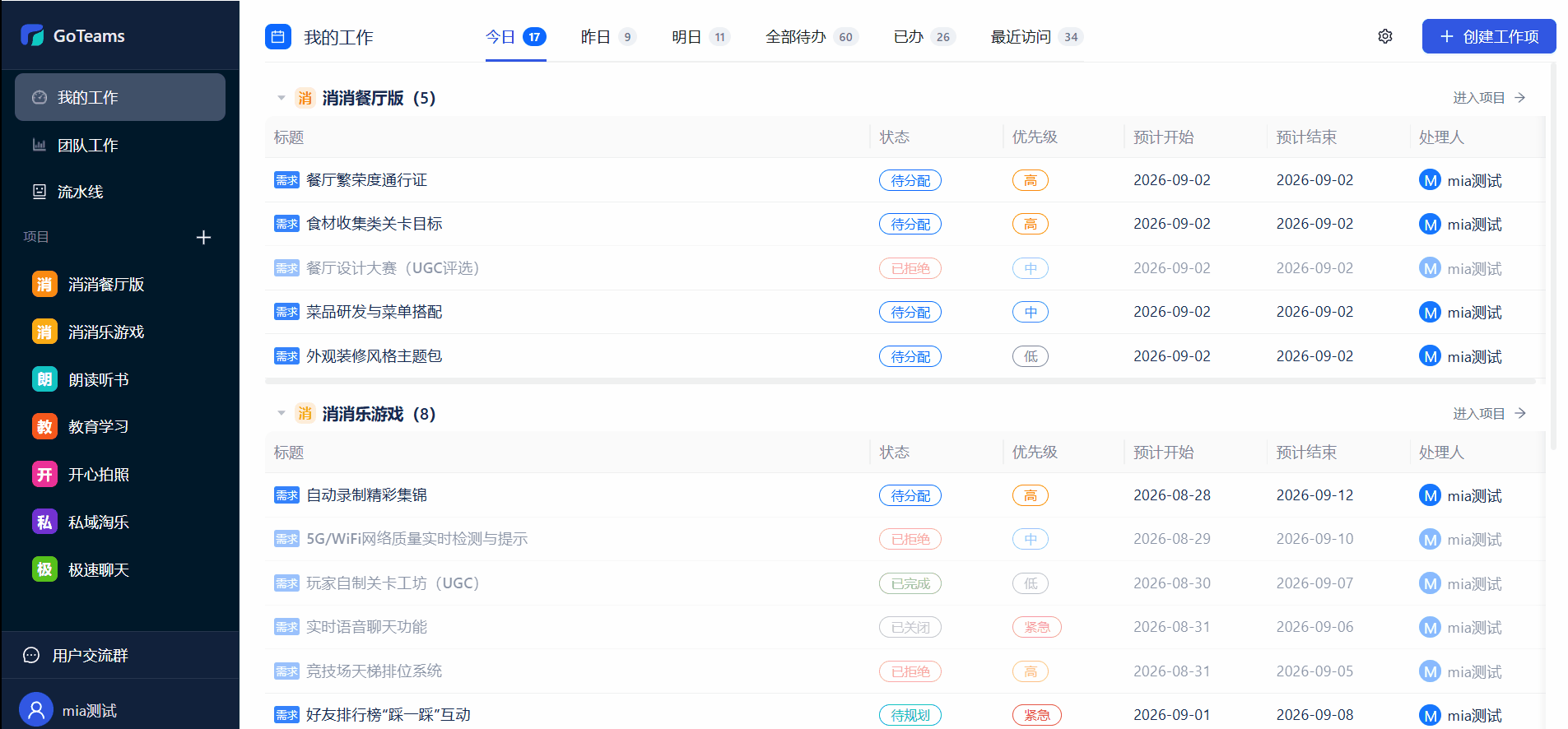
Task: Switch to the 最近访问 tab
Action: coord(1037,37)
